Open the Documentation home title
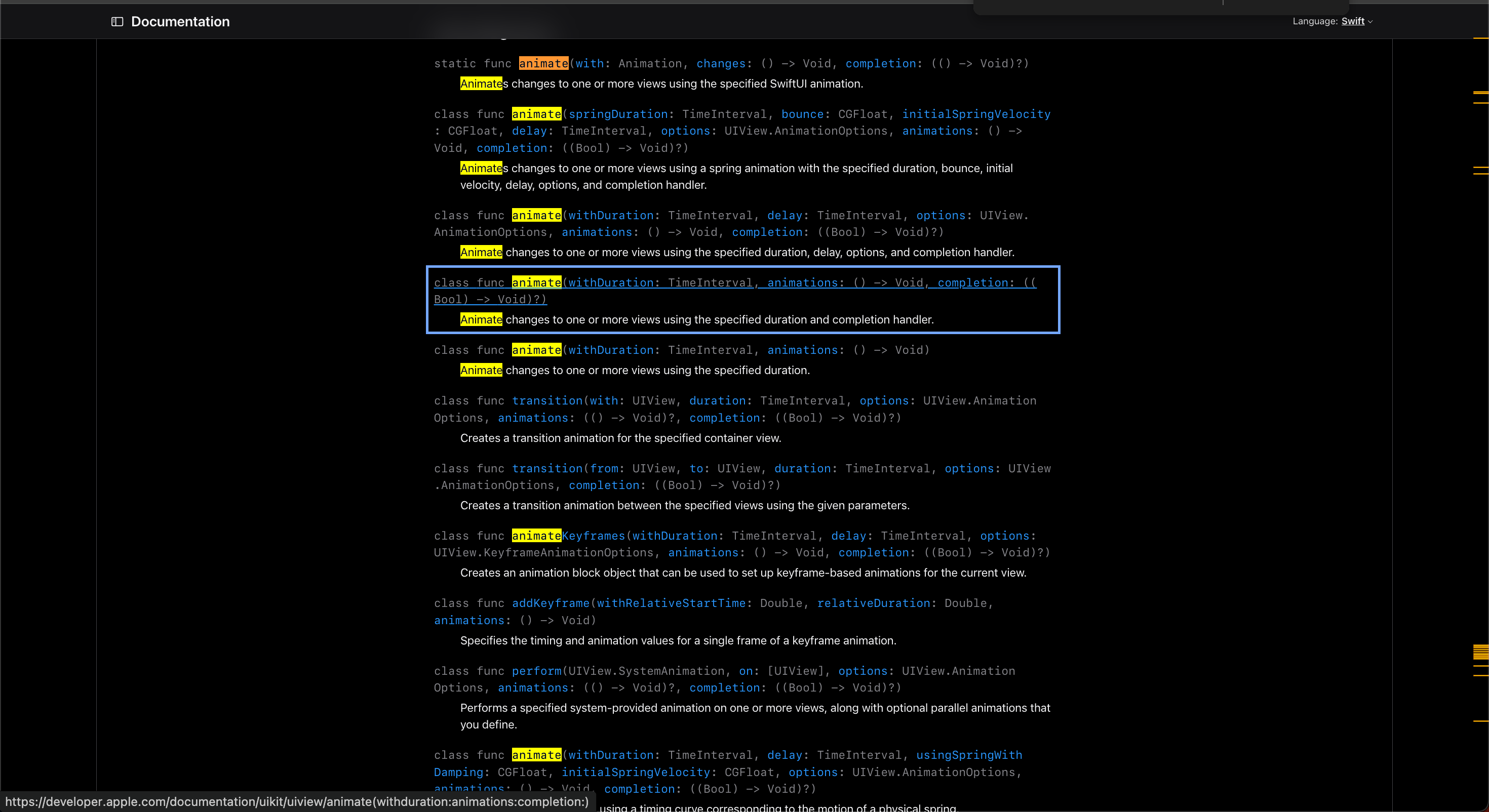Image resolution: width=1489 pixels, height=812 pixels. (180, 21)
